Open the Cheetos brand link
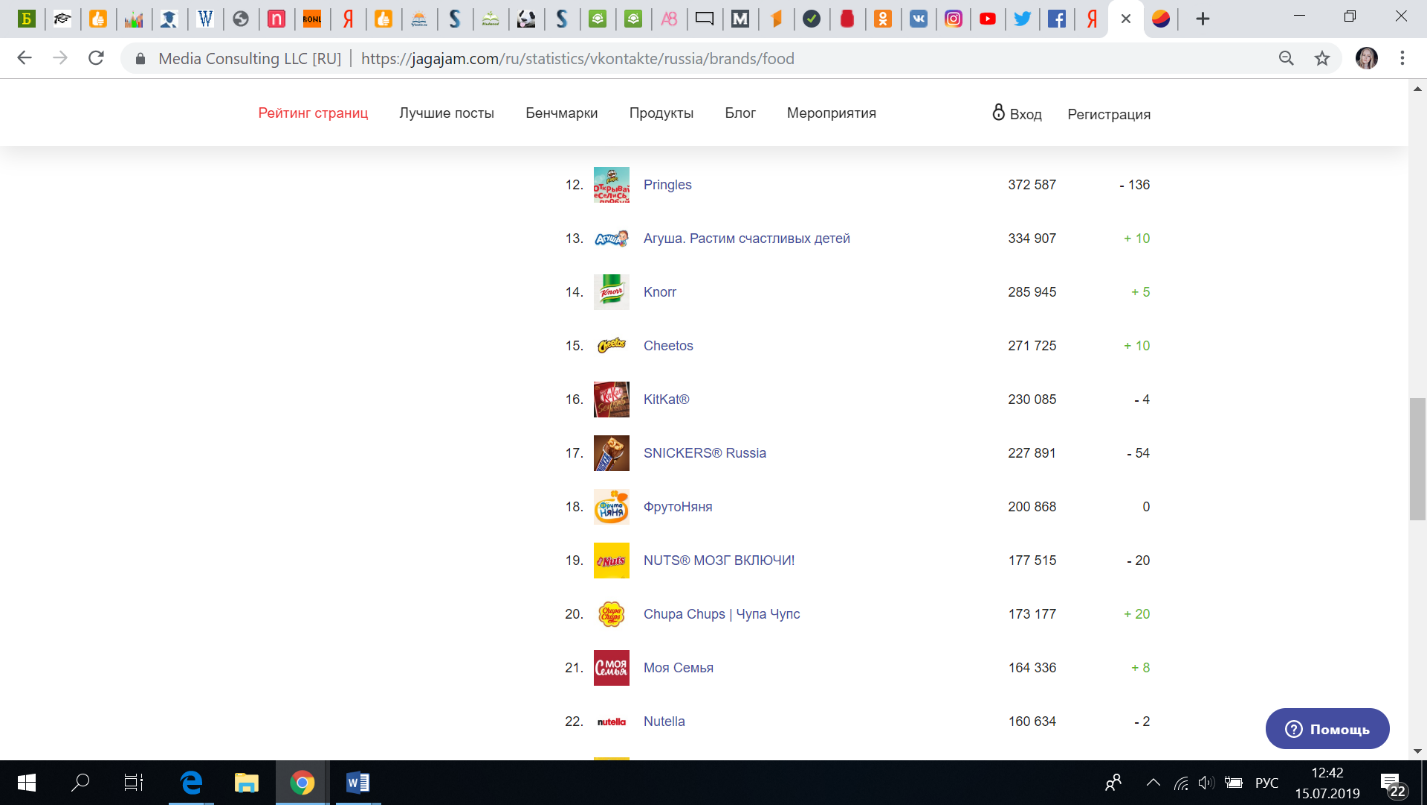This screenshot has width=1427, height=805. 668,346
